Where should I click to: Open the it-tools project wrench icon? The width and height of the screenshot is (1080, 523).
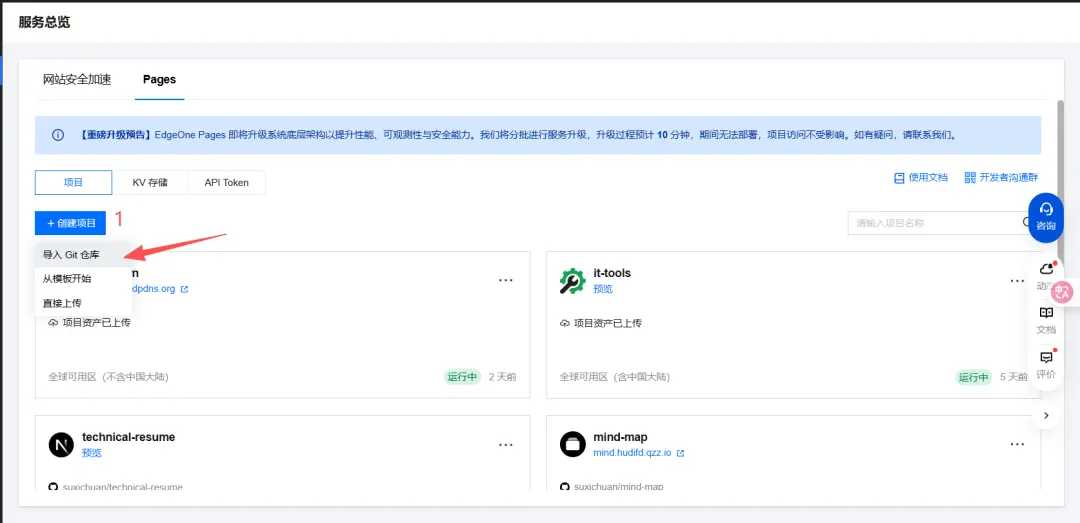click(572, 281)
